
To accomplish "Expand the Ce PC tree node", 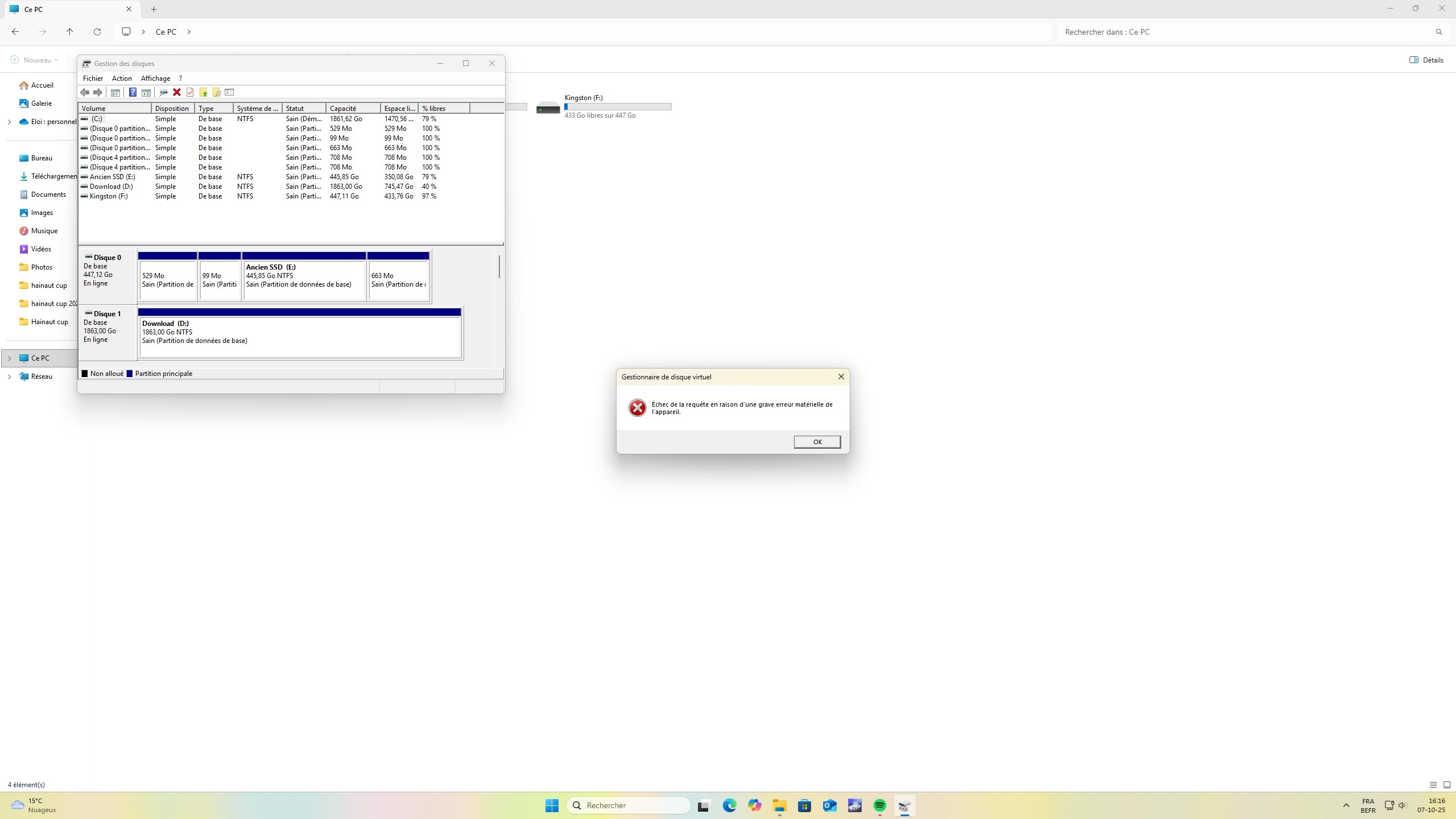I will 9,358.
